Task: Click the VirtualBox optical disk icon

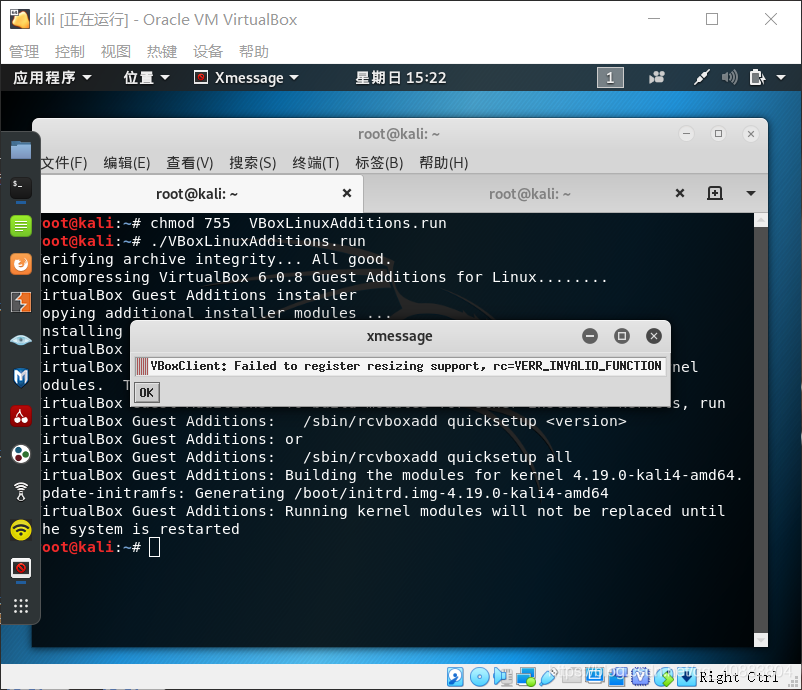Action: tap(480, 677)
